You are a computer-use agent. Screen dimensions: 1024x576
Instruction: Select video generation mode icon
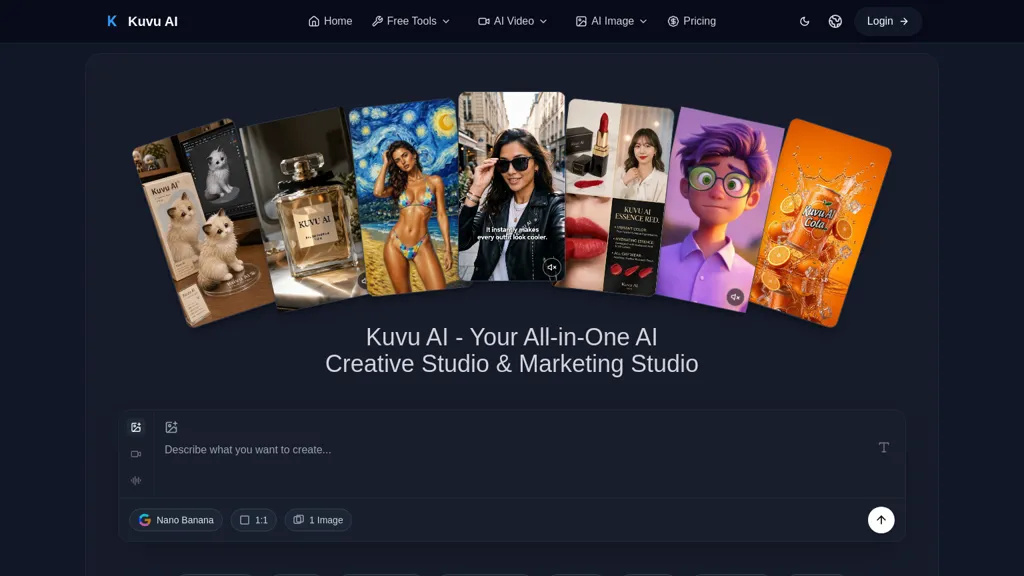136,454
